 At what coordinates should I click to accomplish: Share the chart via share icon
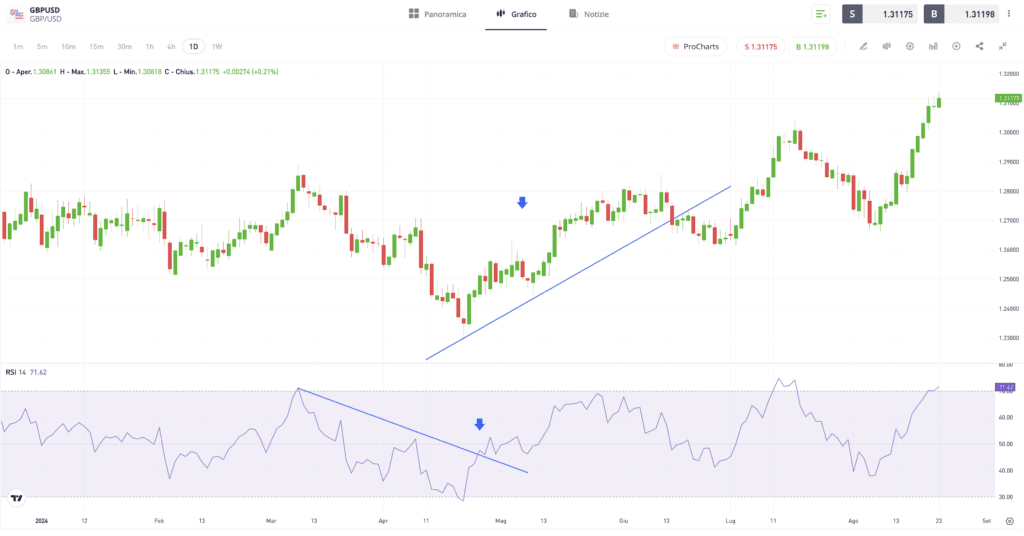pos(980,46)
